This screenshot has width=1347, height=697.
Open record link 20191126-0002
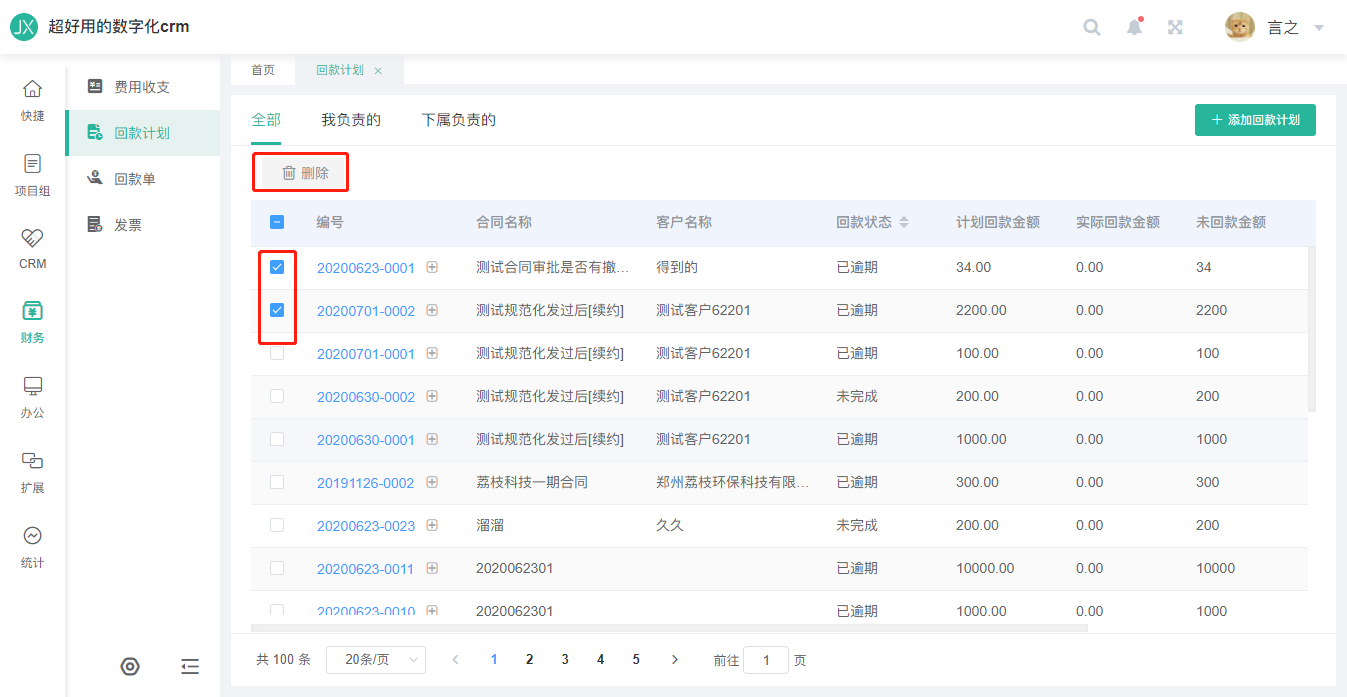pyautogui.click(x=365, y=483)
